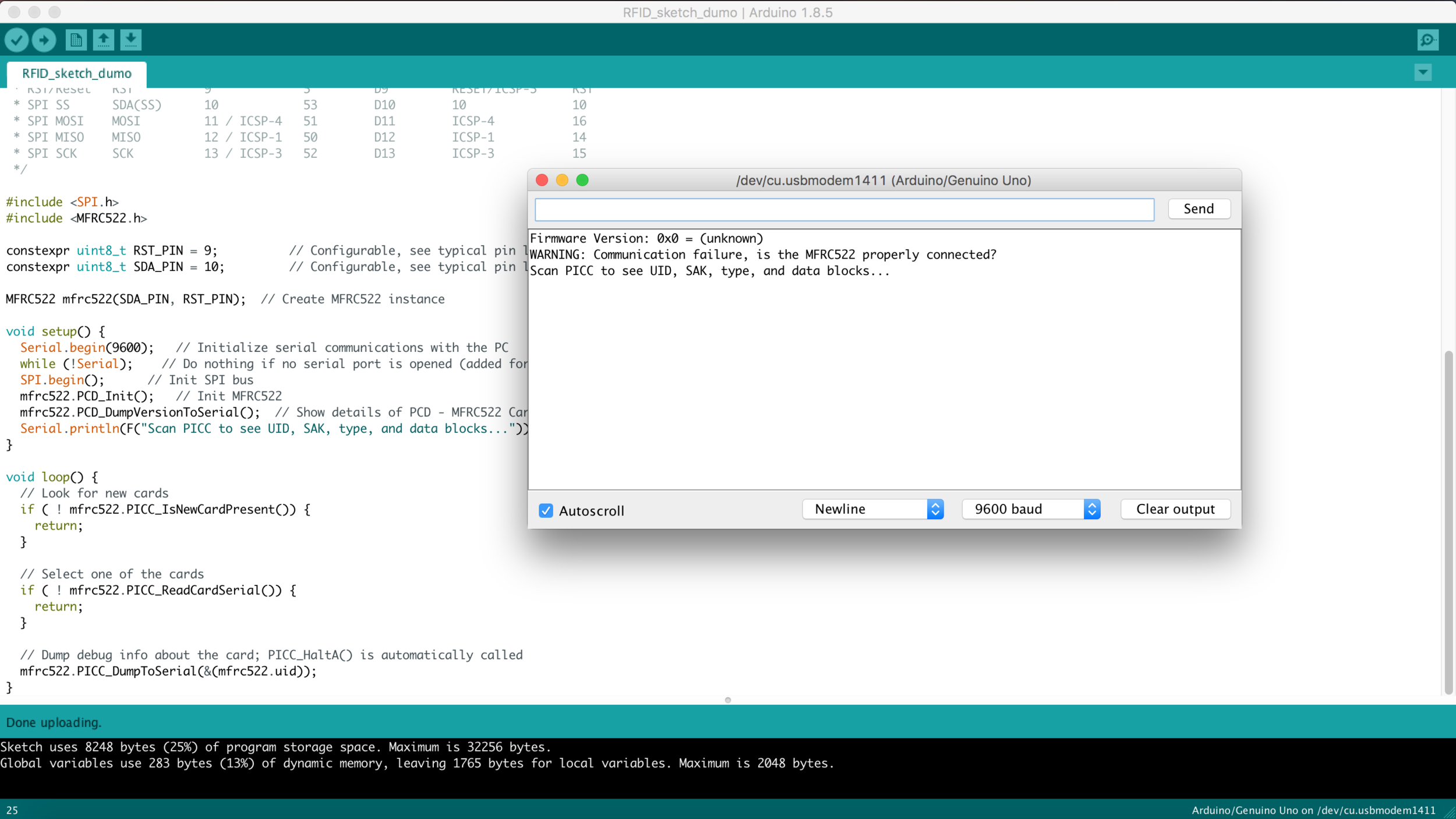This screenshot has height=819, width=1456.
Task: Click 'Scan PICC to see UID' serial output line
Action: [709, 271]
